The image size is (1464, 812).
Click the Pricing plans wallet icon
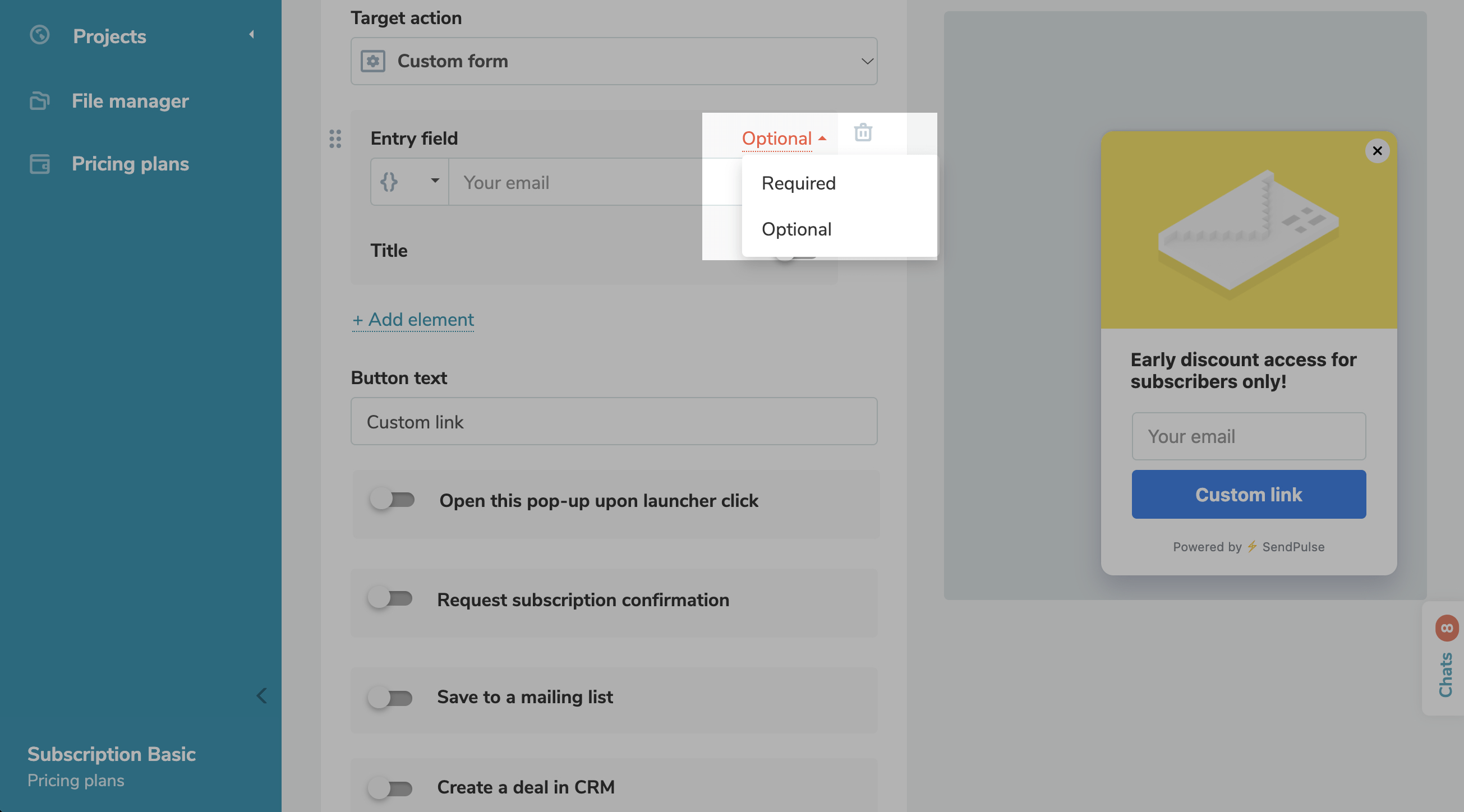point(39,164)
